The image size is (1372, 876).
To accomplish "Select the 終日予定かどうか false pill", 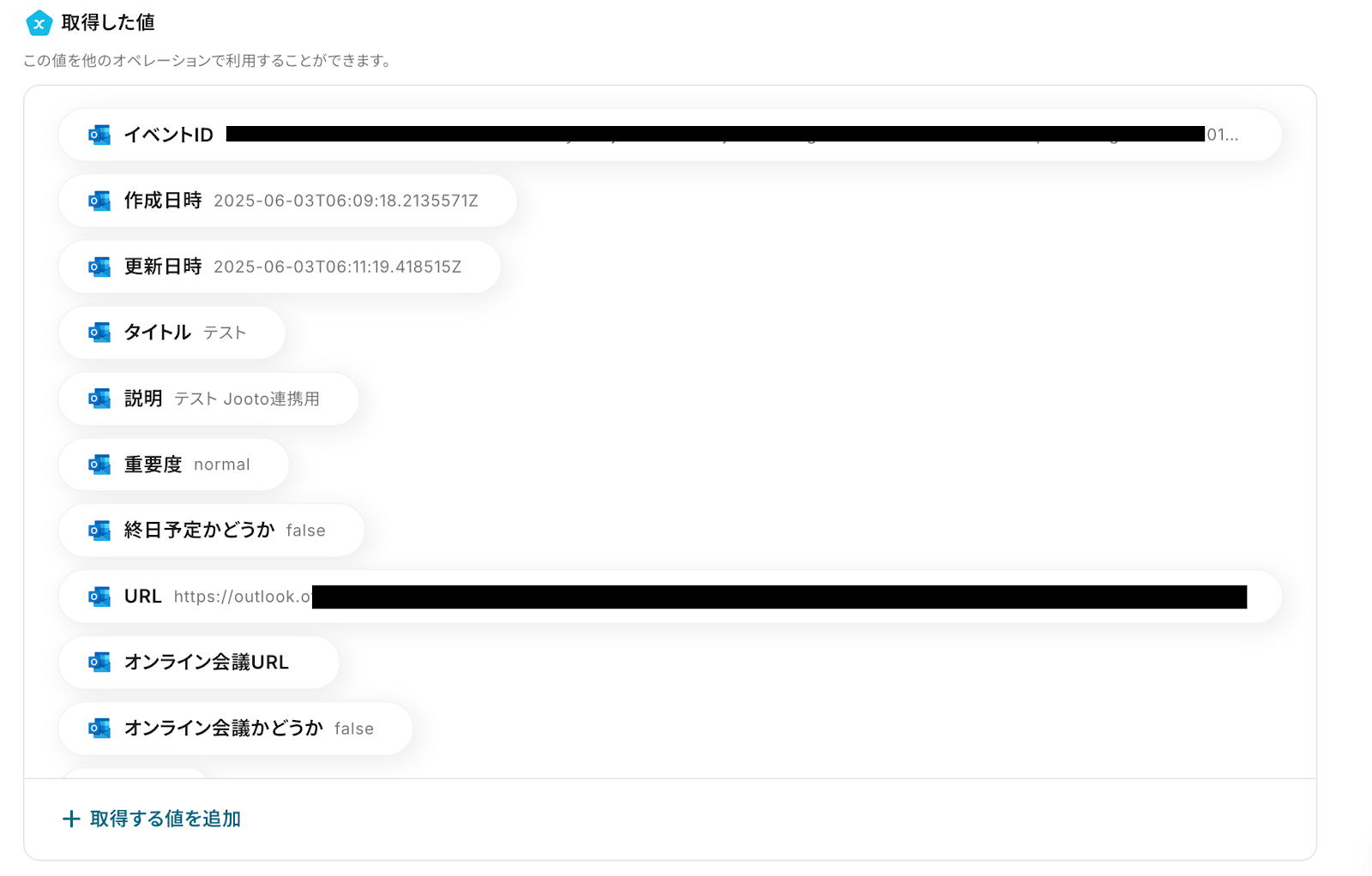I will click(x=211, y=531).
